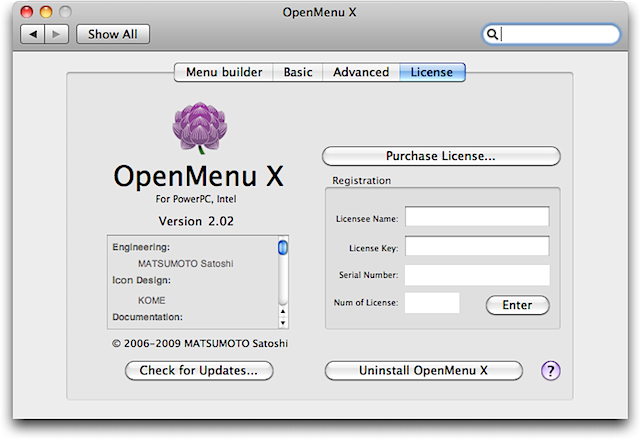Click the Purchase License... button
The image size is (640, 440).
click(x=441, y=156)
